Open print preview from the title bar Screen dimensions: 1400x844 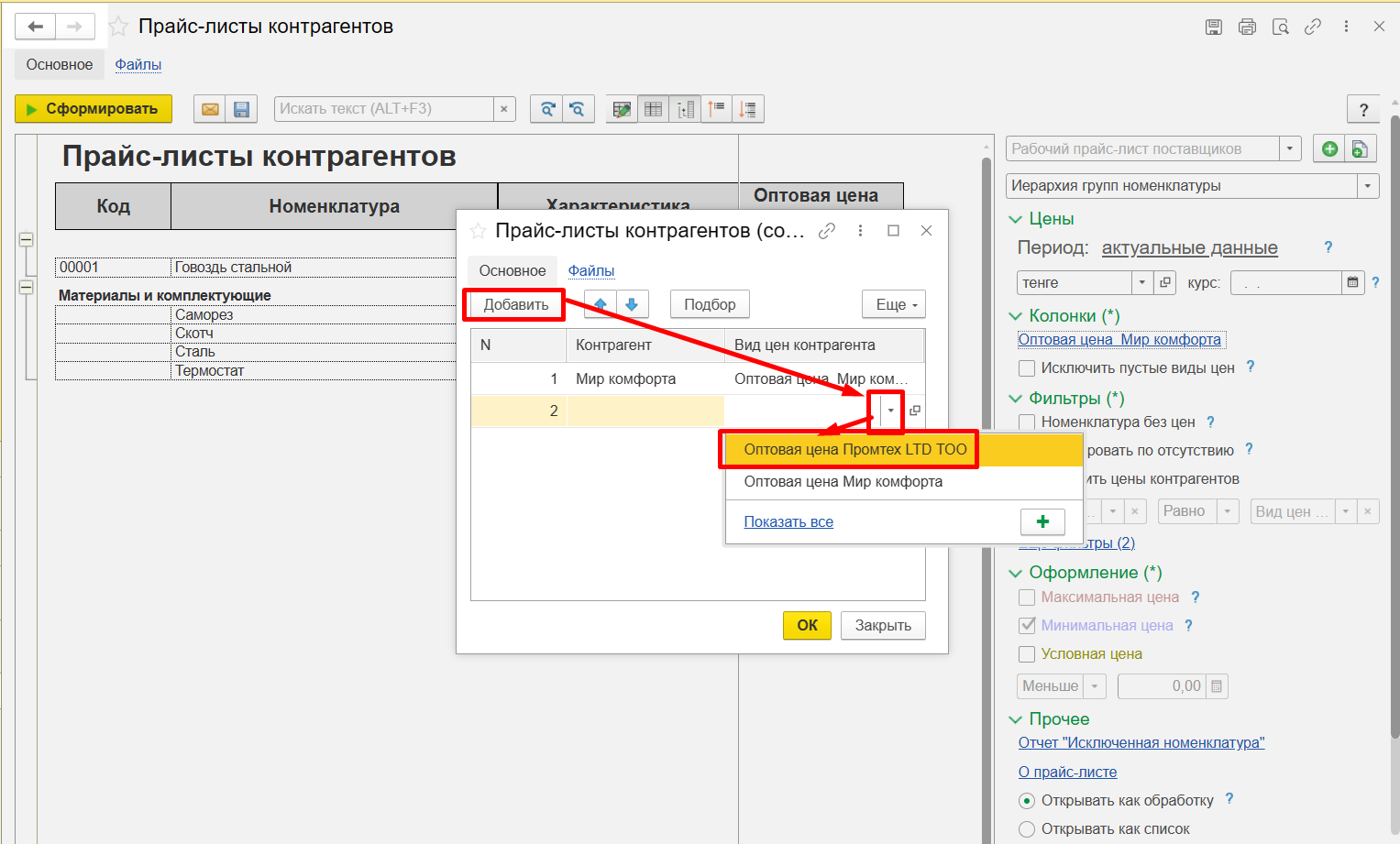click(x=1280, y=27)
